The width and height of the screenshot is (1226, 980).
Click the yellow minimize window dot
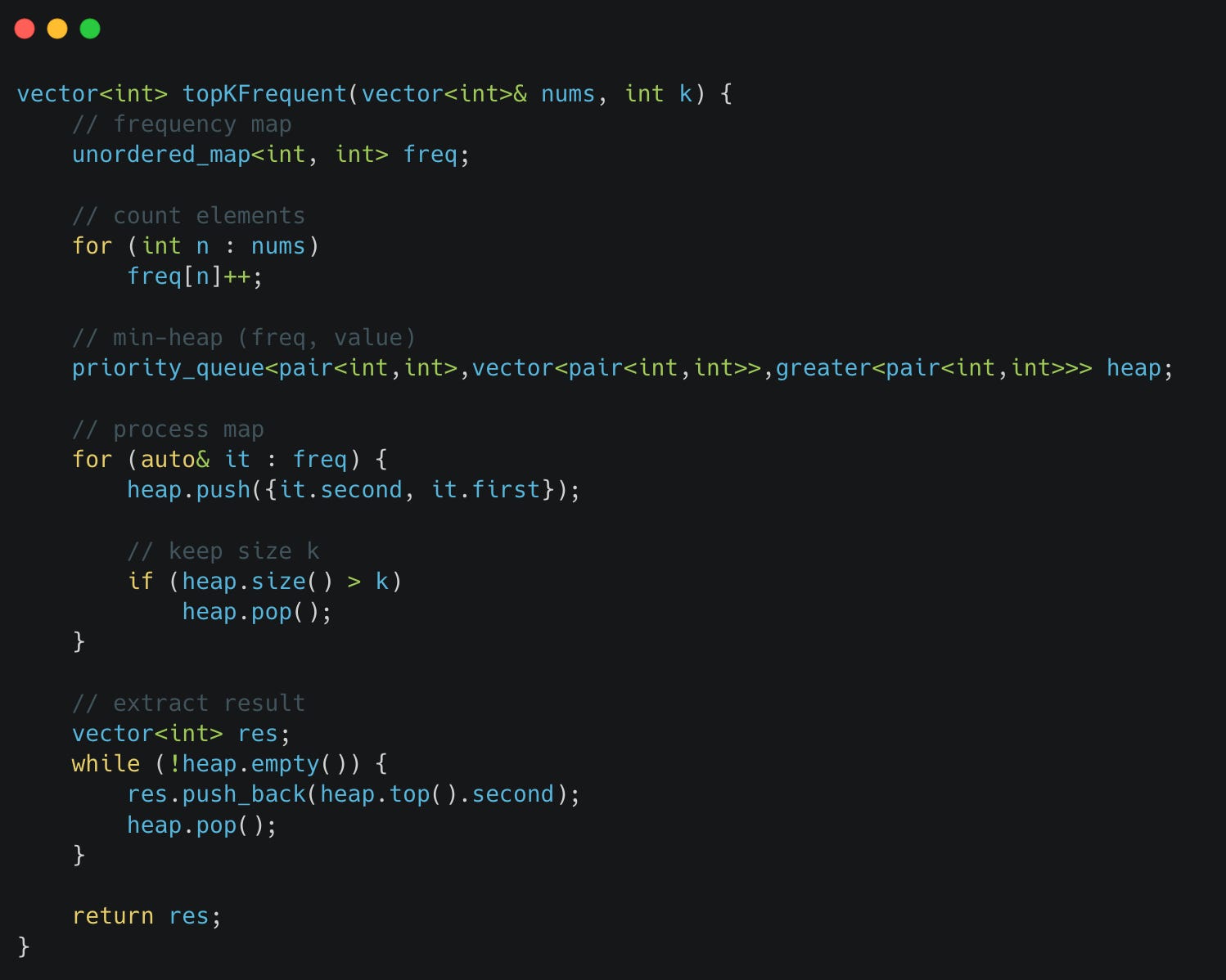tap(57, 29)
